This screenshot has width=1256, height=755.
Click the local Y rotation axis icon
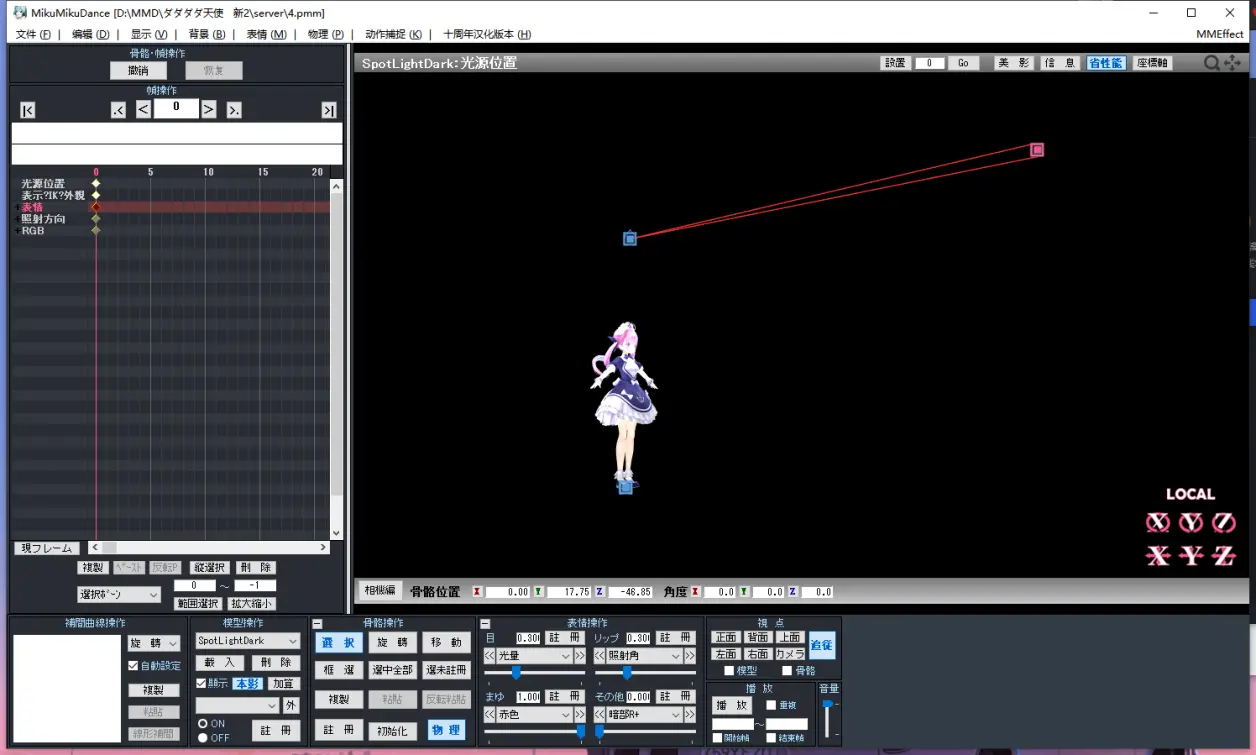coord(1191,523)
